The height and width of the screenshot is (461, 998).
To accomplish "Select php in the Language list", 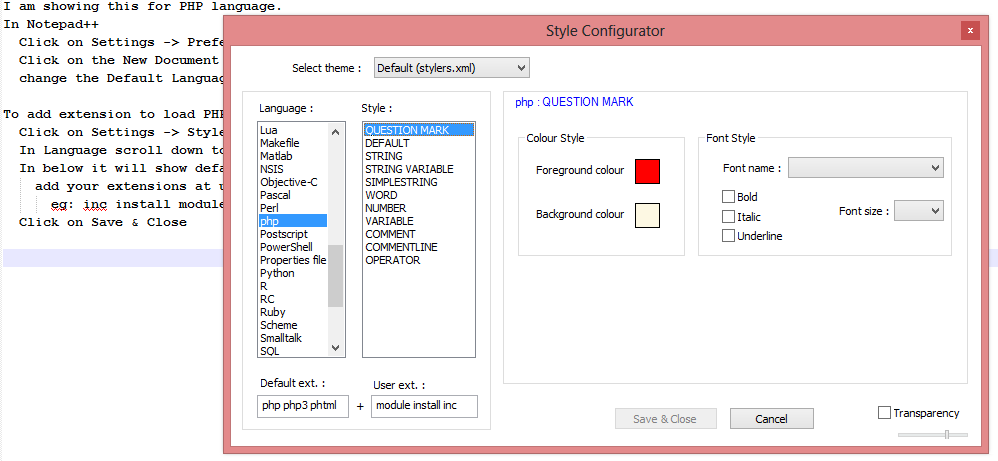I will coord(292,221).
